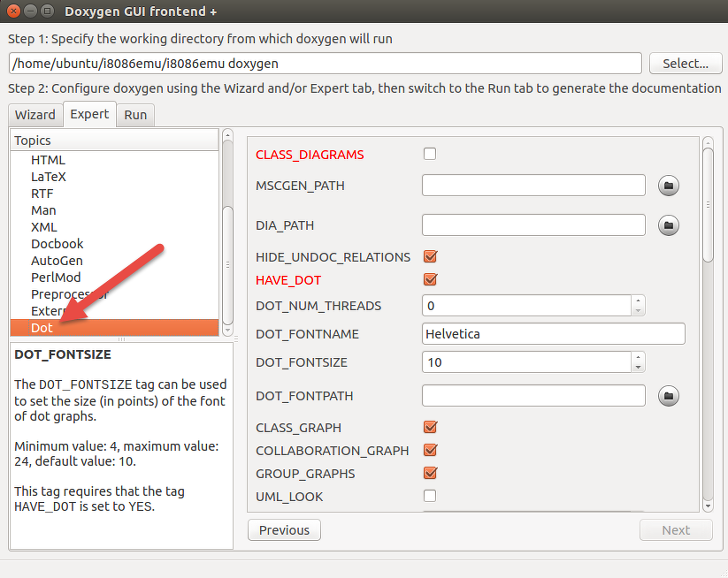Click the DOT_NUM_THREADS value field
The width and height of the screenshot is (728, 578).
coord(527,305)
